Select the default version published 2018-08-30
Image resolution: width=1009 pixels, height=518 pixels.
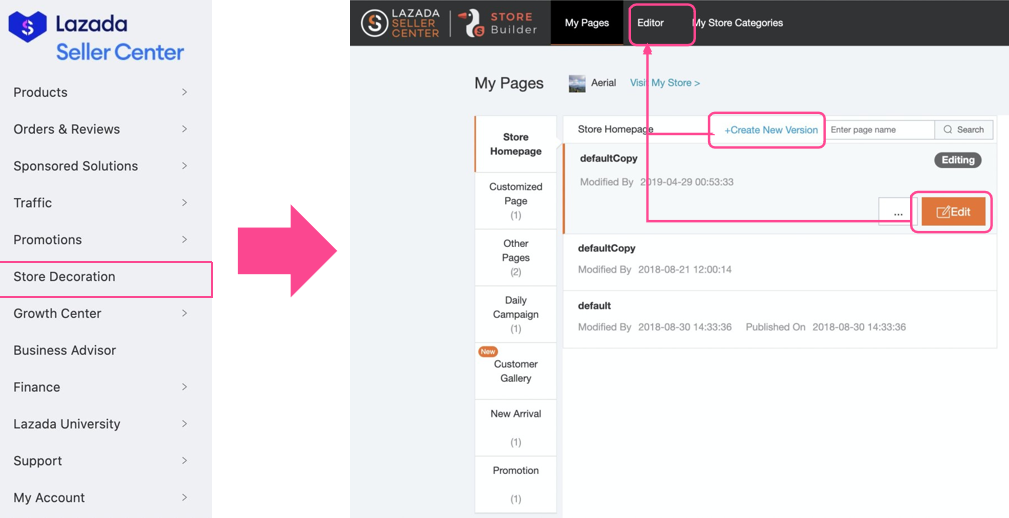pyautogui.click(x=779, y=319)
